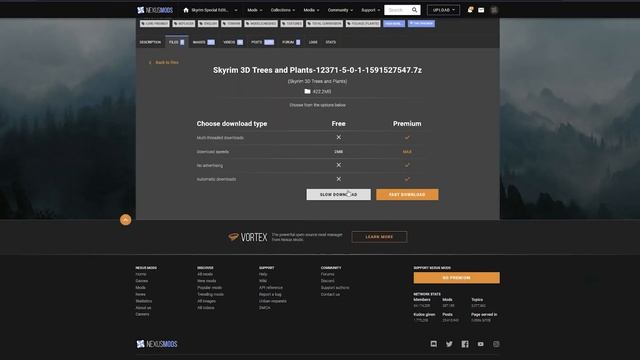Screen dimensions: 640x360
Task: Open the API reference footer link
Action: 271,288
